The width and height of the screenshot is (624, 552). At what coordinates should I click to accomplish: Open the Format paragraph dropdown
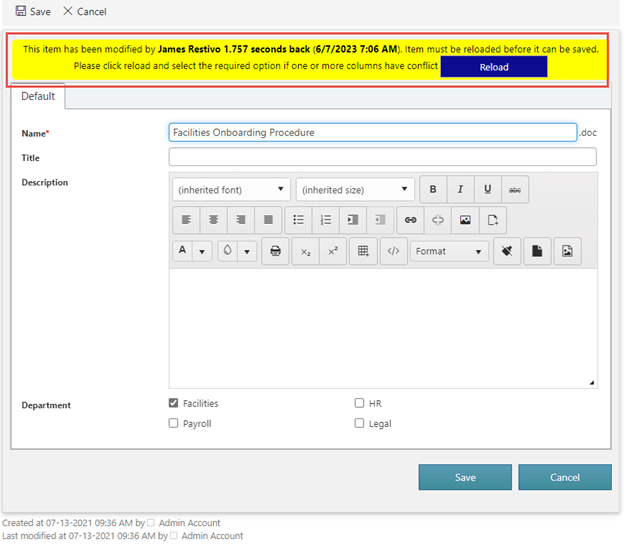click(449, 251)
